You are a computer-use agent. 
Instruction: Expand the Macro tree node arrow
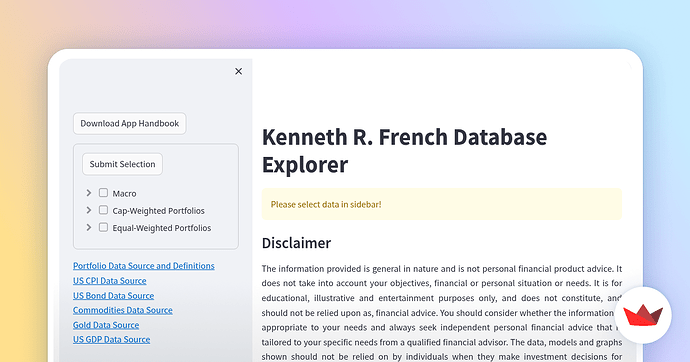click(x=88, y=193)
